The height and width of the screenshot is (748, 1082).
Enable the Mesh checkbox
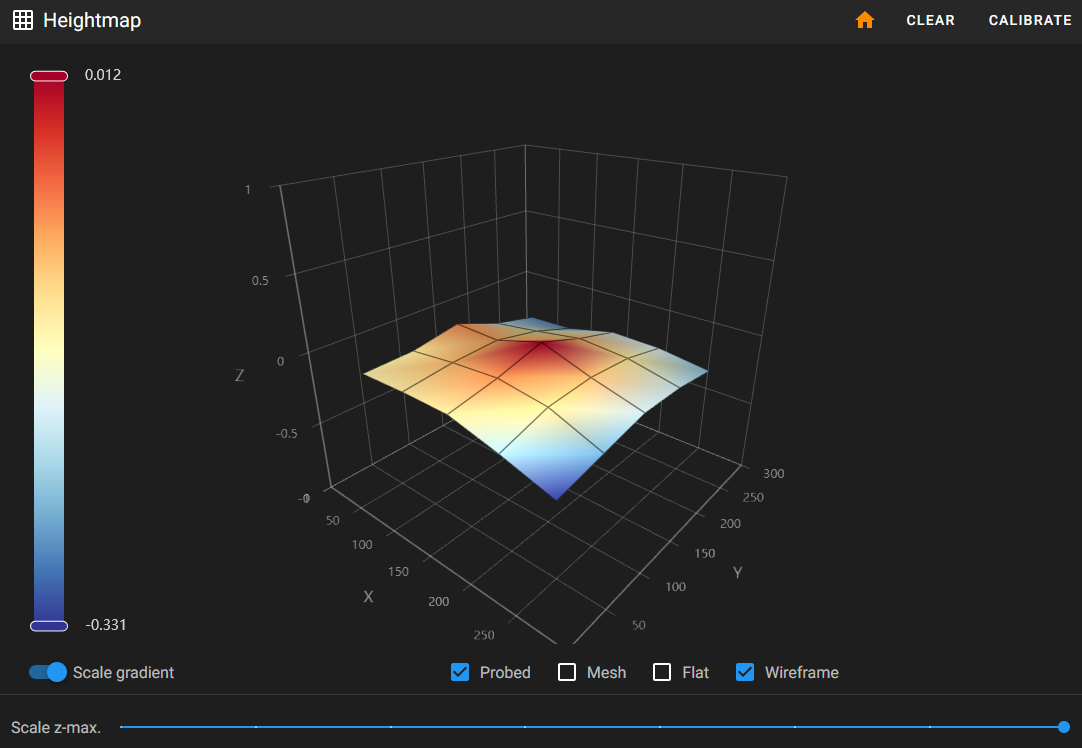coord(567,672)
